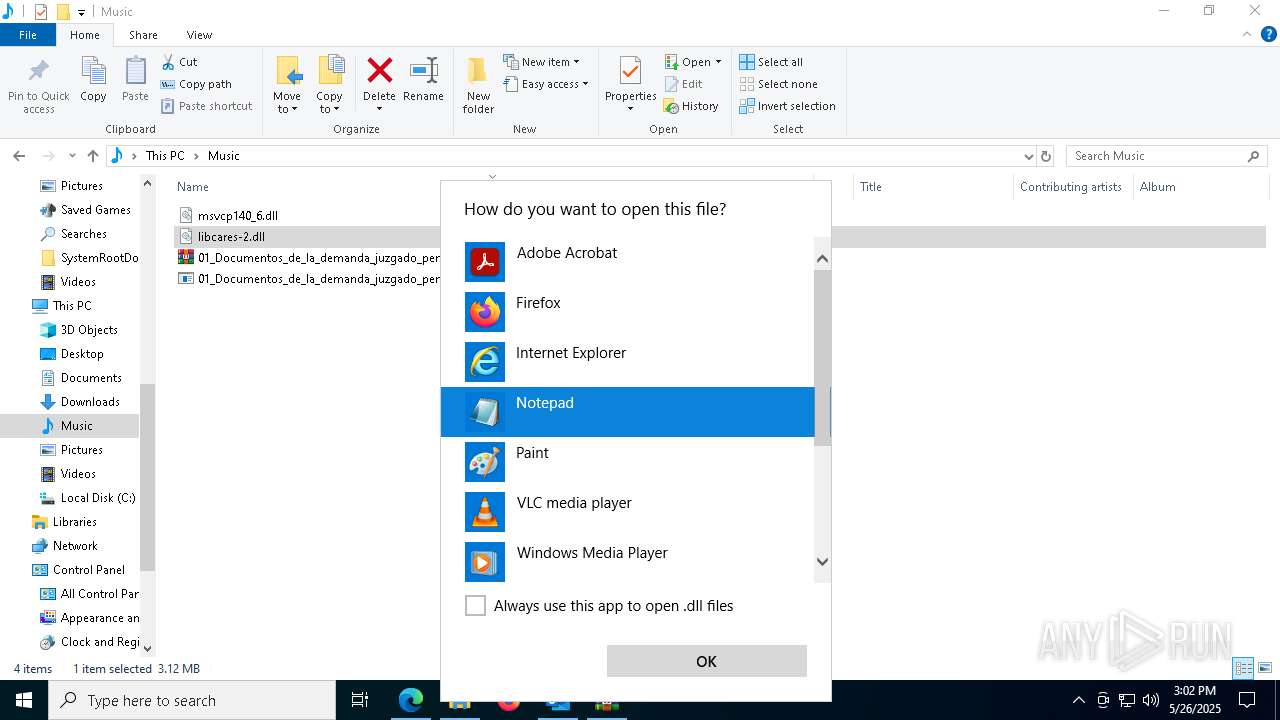The width and height of the screenshot is (1280, 720).
Task: Refresh the Music folder view
Action: point(1046,156)
